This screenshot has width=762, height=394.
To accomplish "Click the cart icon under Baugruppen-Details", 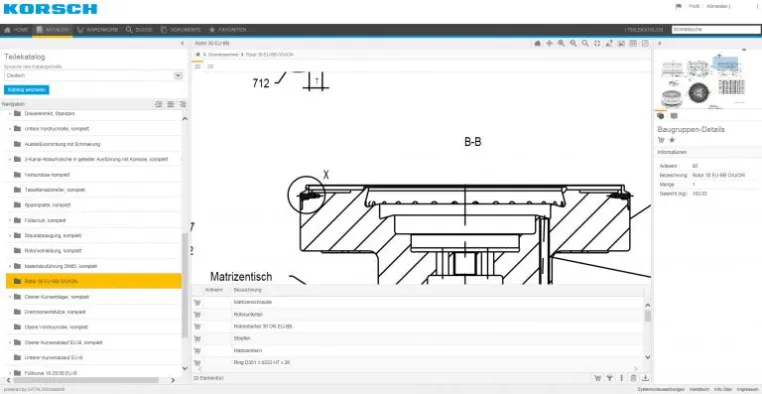I will (661, 140).
